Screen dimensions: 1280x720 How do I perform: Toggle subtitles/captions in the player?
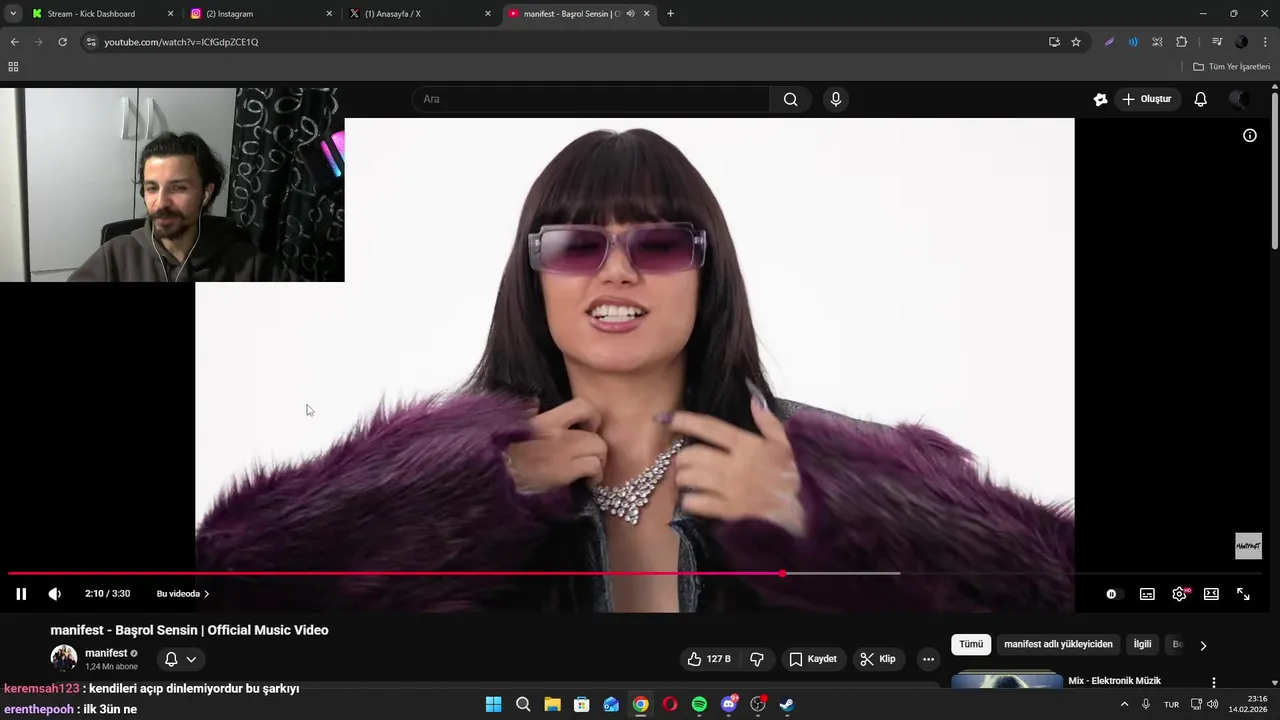1147,594
